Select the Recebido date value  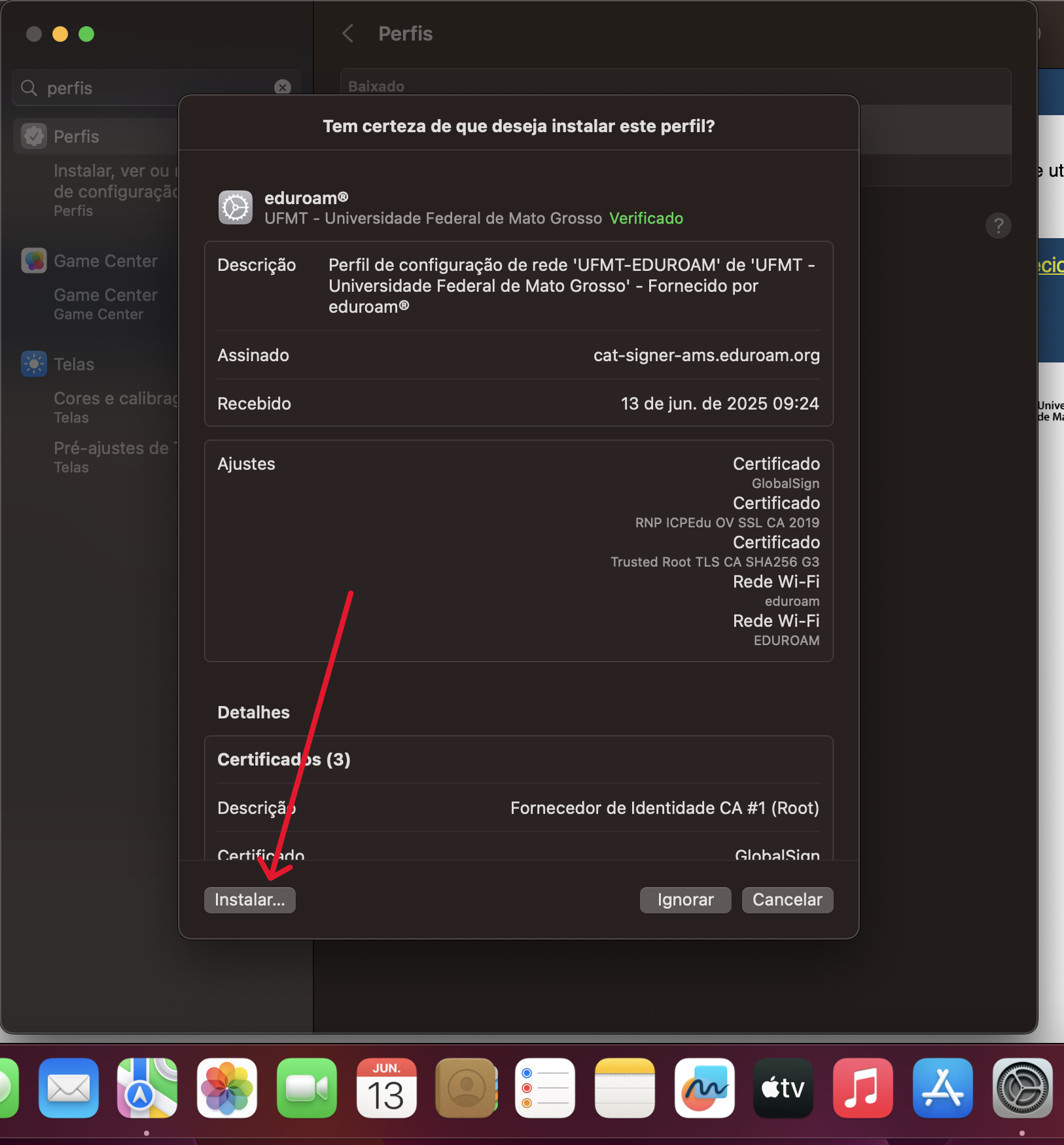tap(720, 403)
